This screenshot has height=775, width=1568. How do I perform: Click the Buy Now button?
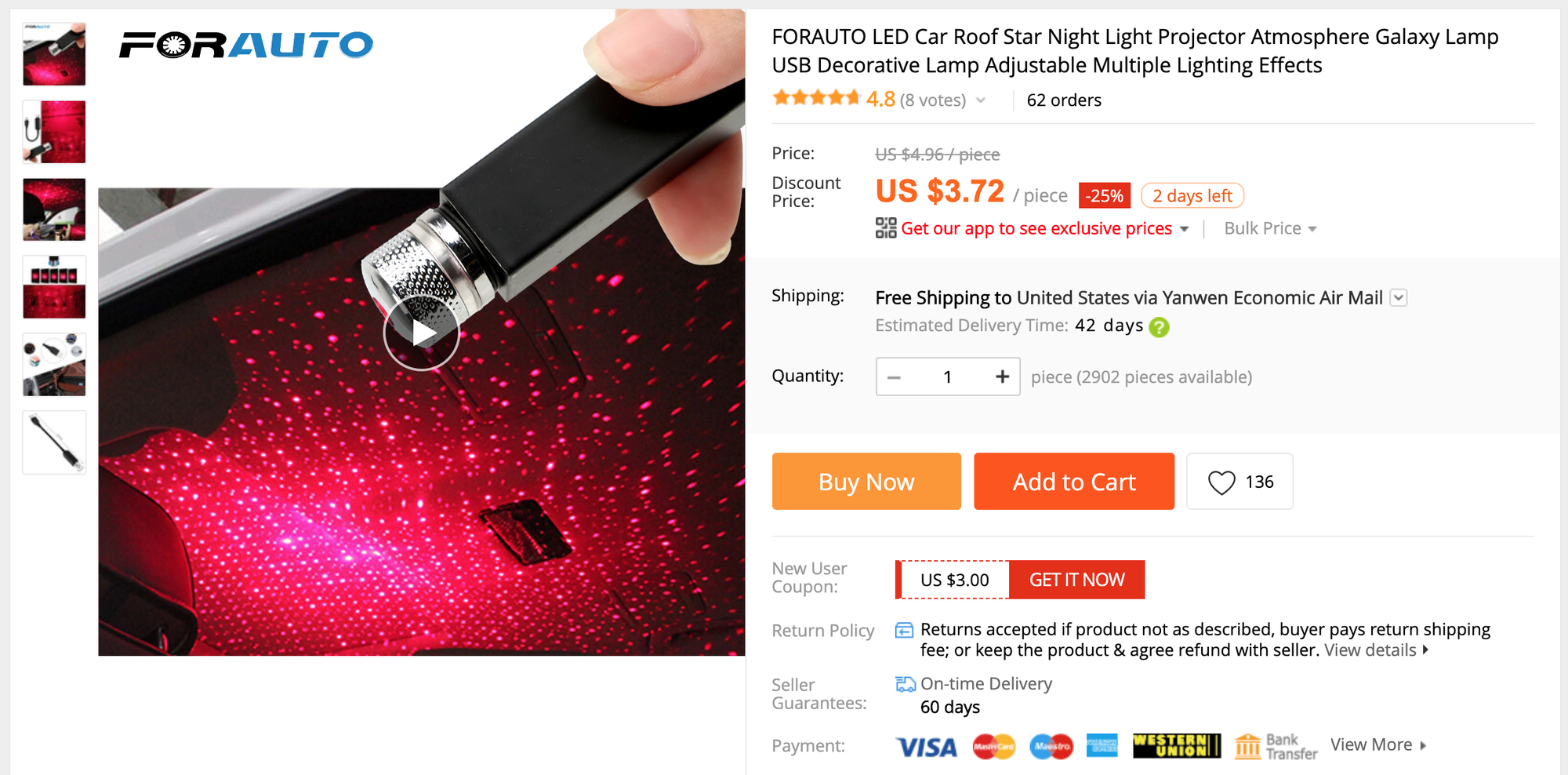coord(866,482)
